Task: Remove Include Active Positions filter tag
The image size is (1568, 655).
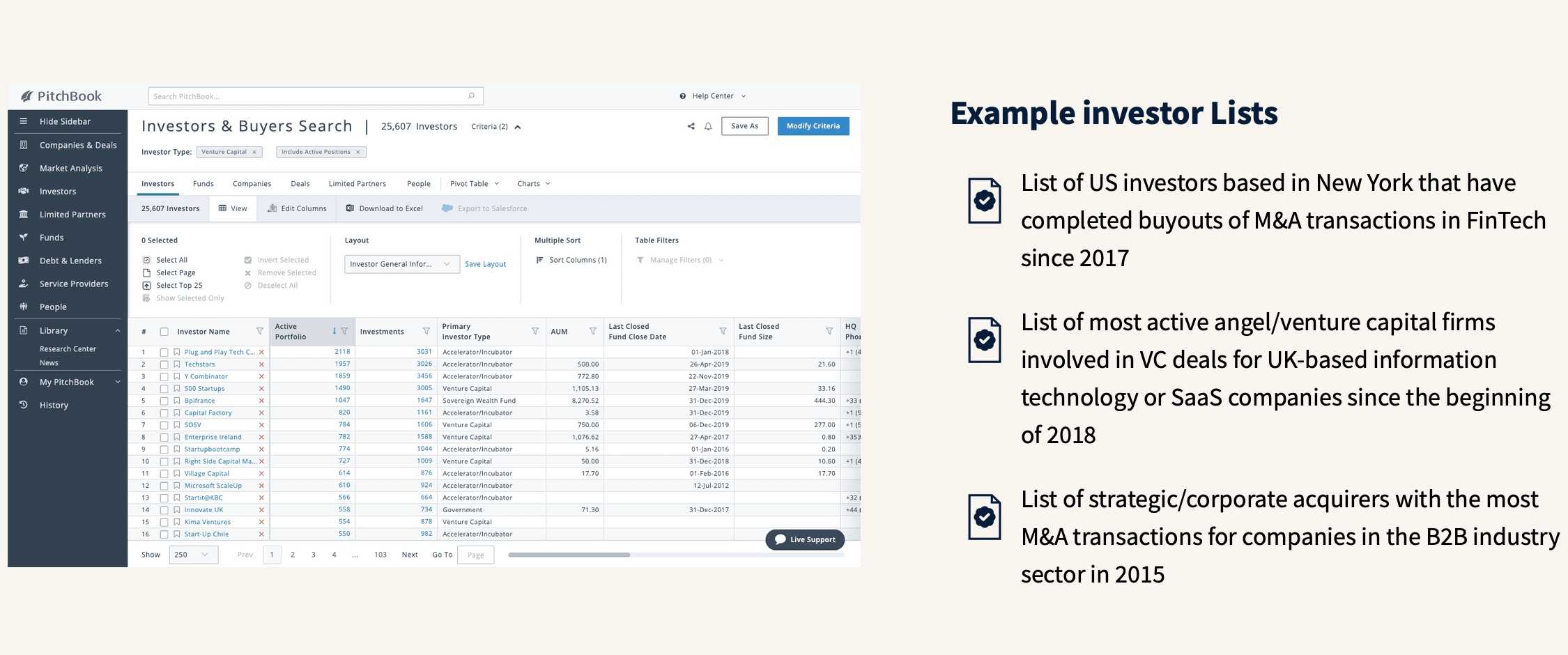Action: pyautogui.click(x=358, y=152)
